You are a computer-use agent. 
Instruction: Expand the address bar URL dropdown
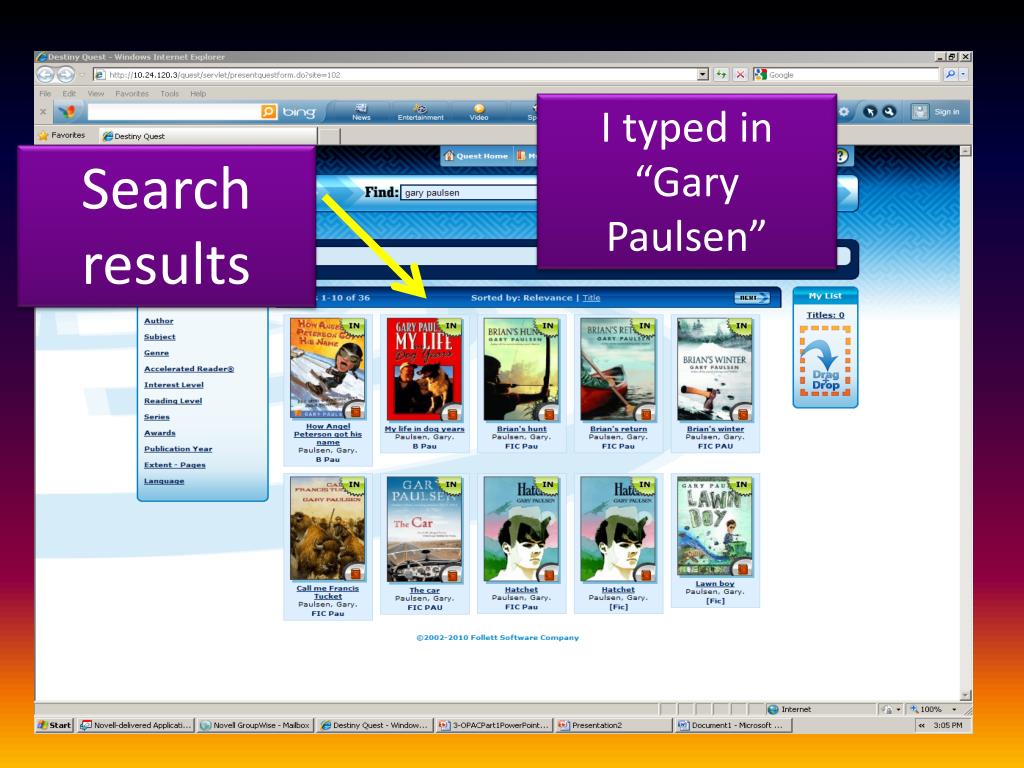(x=703, y=74)
